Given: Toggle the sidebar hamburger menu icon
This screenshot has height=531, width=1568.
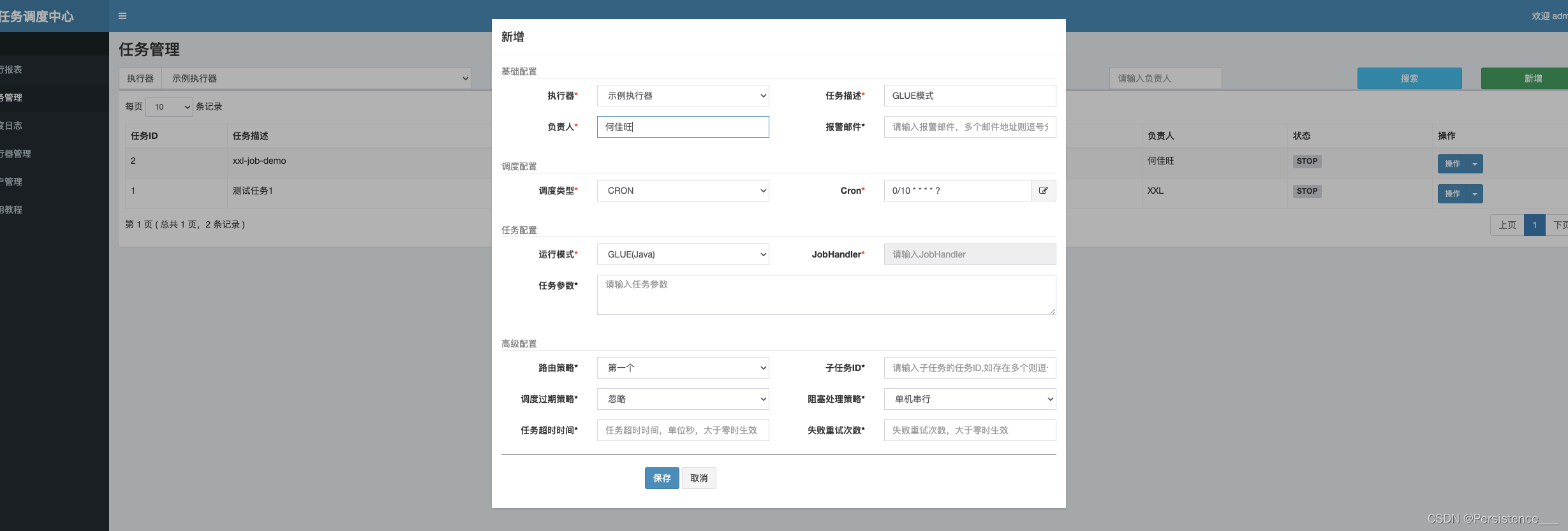Looking at the screenshot, I should pos(122,16).
